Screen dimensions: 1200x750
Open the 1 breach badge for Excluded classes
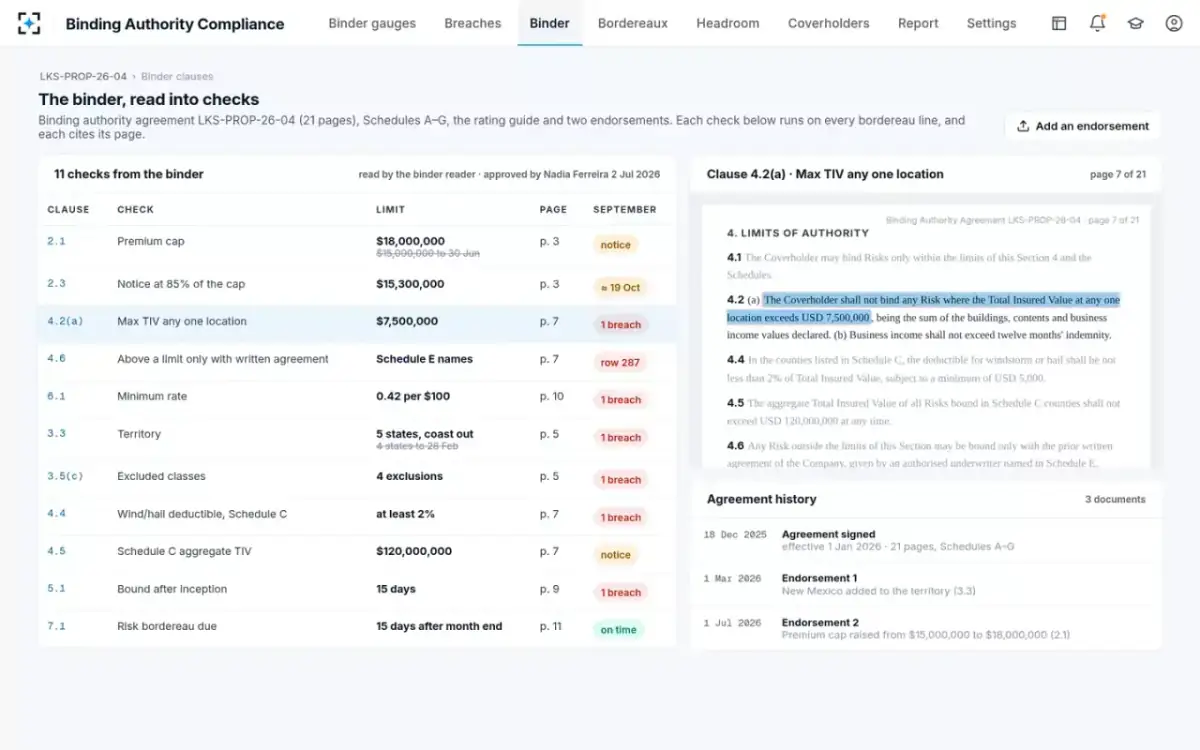coord(620,480)
